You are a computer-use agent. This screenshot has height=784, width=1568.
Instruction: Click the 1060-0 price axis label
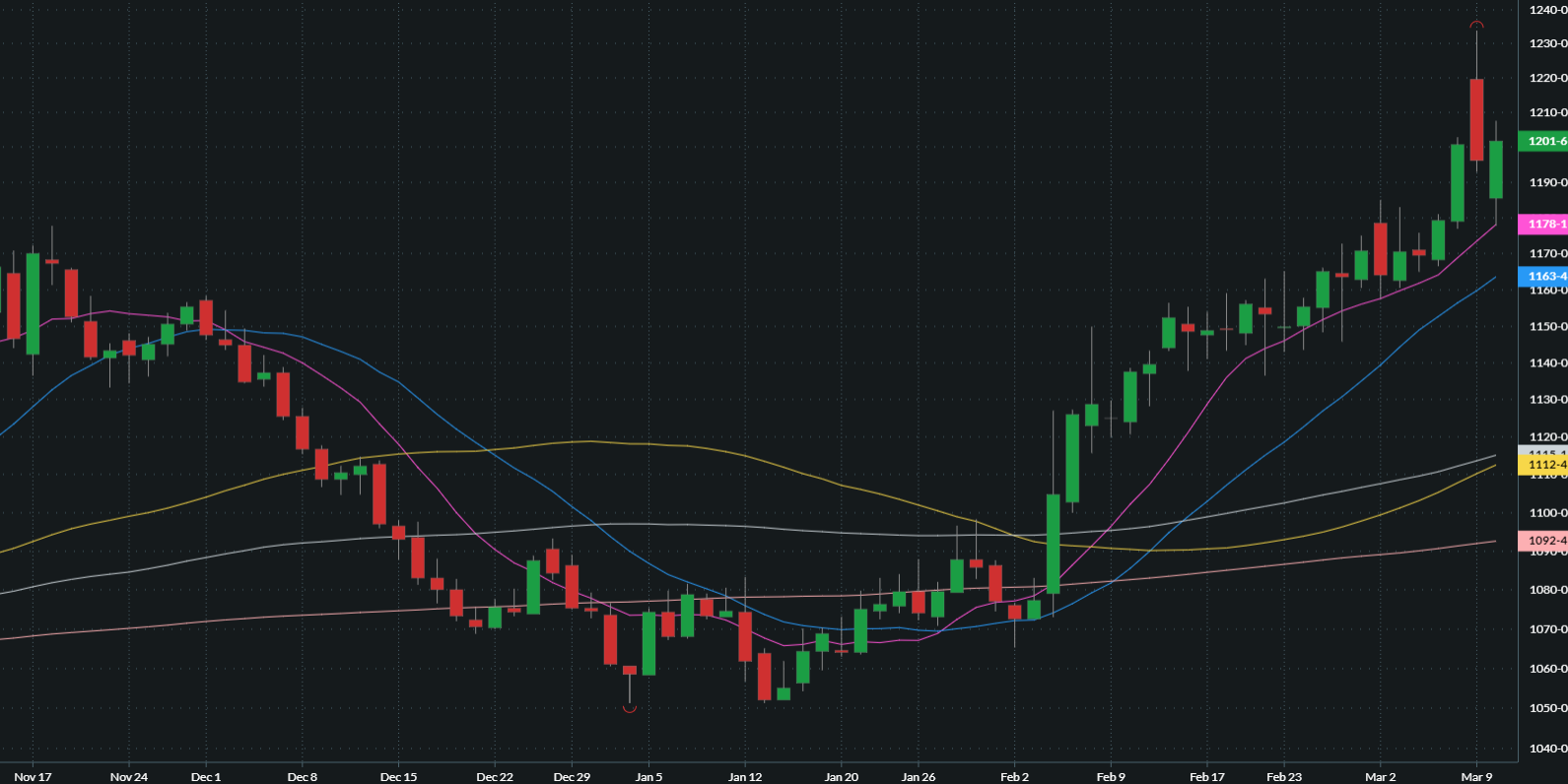[1547, 668]
